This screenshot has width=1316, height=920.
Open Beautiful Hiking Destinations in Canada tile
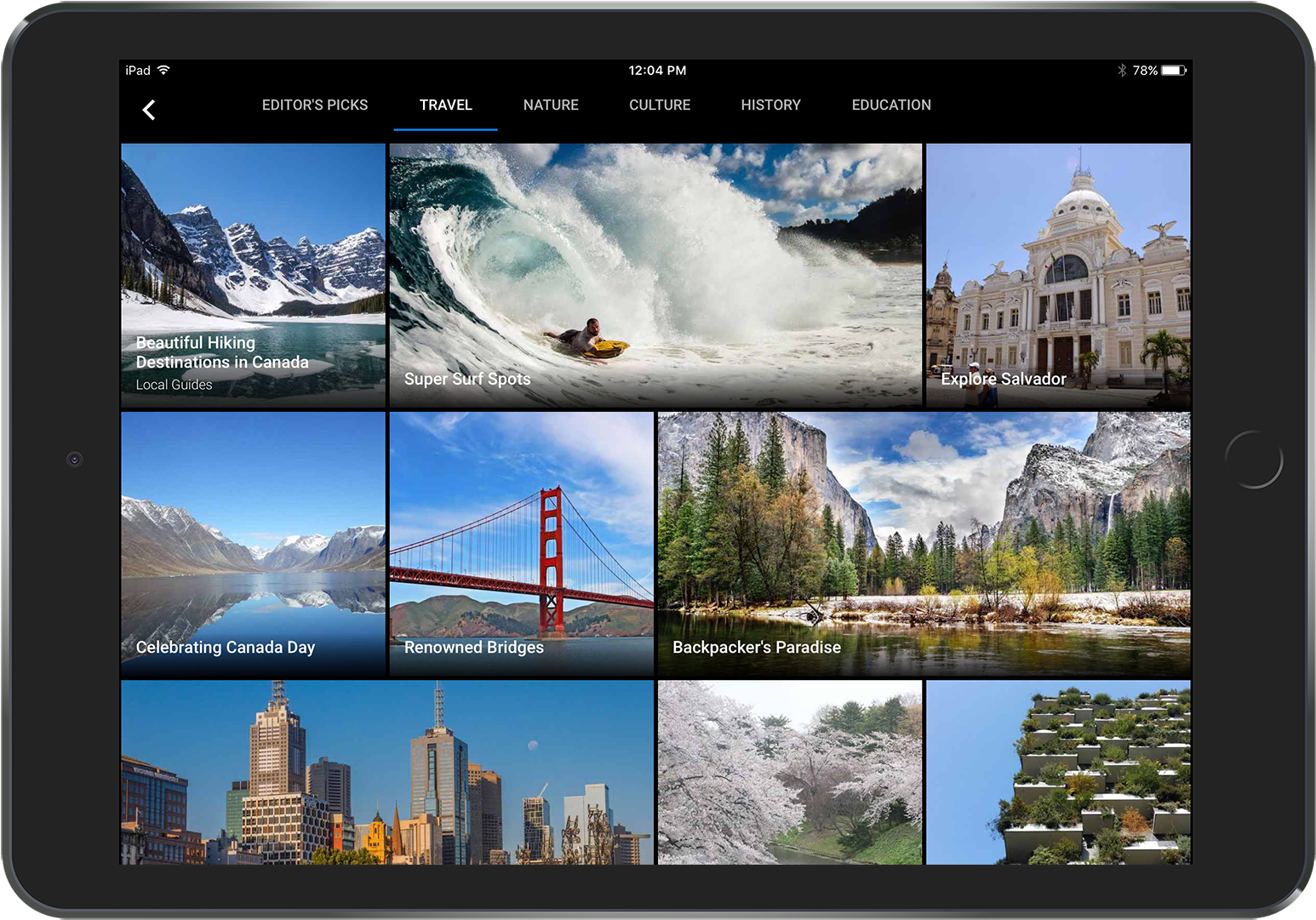pyautogui.click(x=254, y=276)
